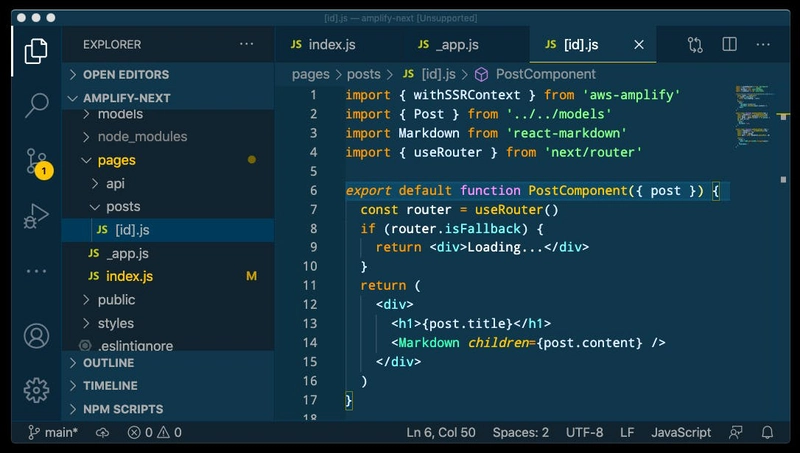Click the Explorer panel title

coord(112,44)
